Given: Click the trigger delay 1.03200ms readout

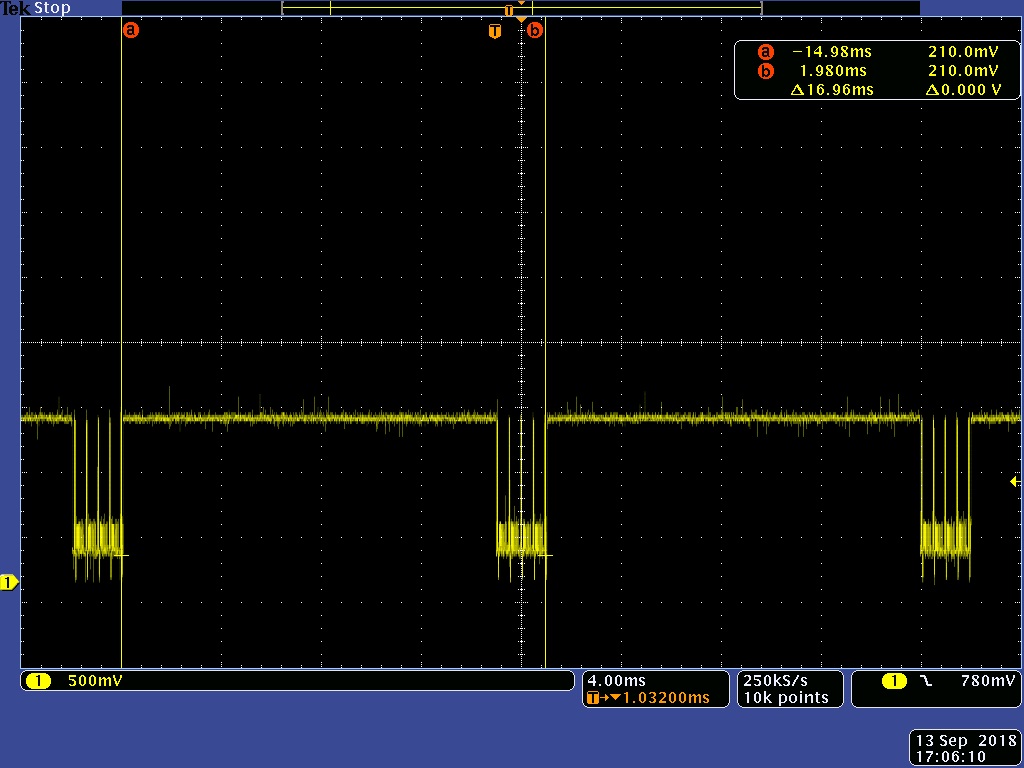Looking at the screenshot, I should tap(666, 698).
